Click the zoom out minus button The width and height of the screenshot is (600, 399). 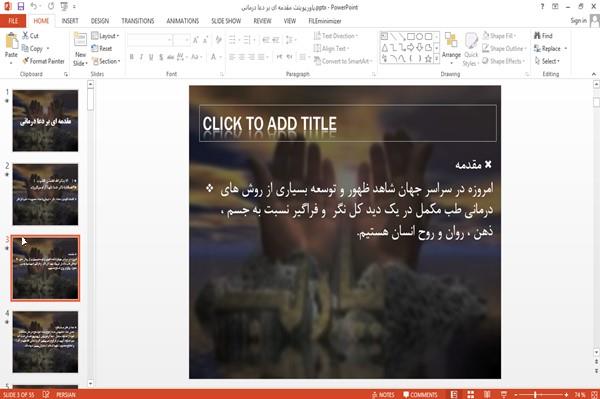pos(516,394)
